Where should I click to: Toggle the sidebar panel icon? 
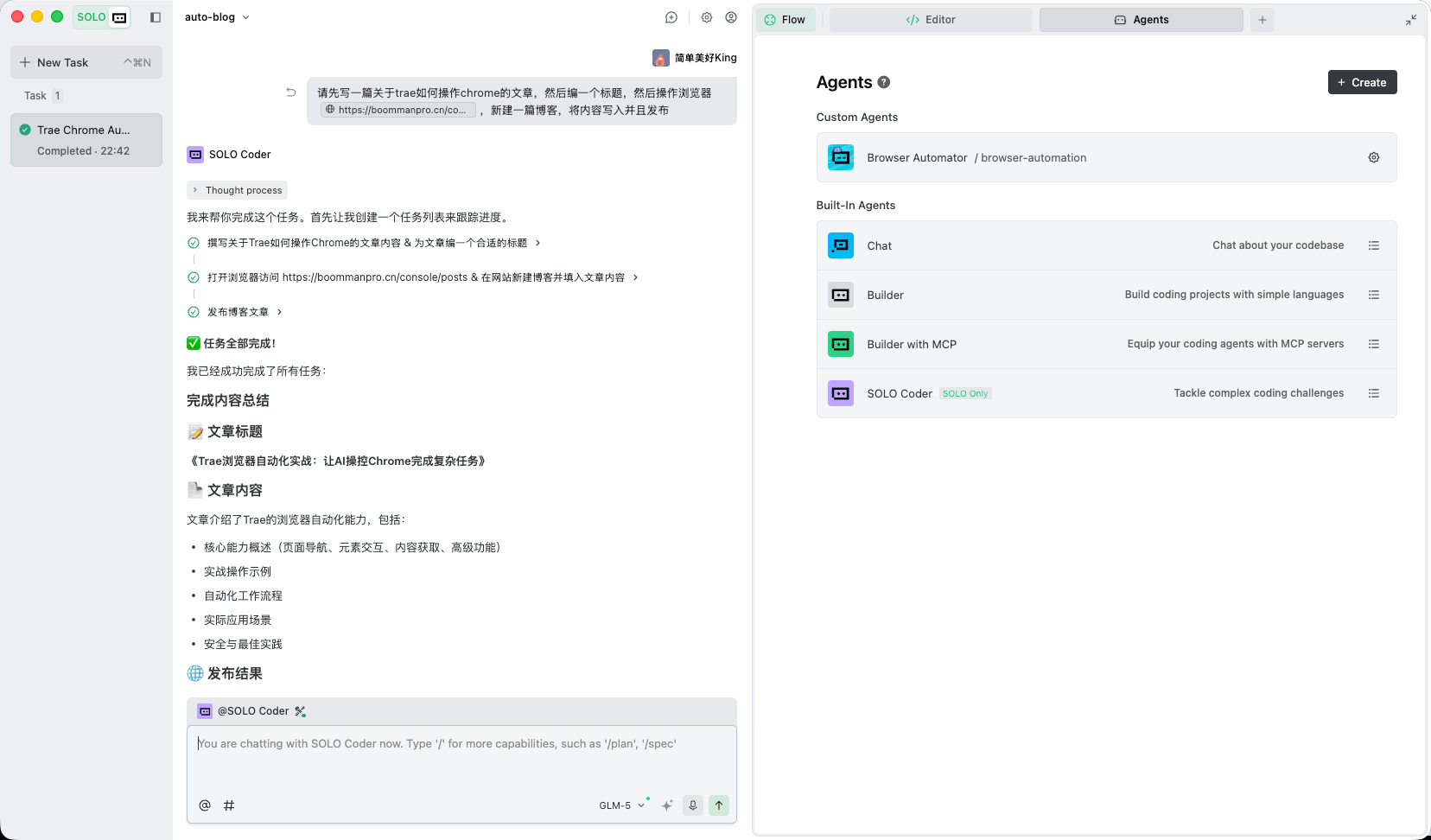[x=156, y=17]
